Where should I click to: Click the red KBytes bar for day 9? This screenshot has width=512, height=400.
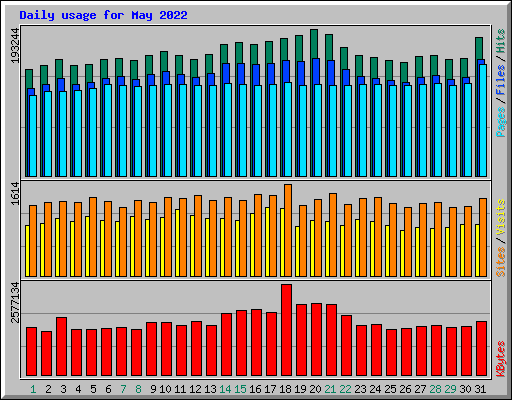[x=151, y=349]
